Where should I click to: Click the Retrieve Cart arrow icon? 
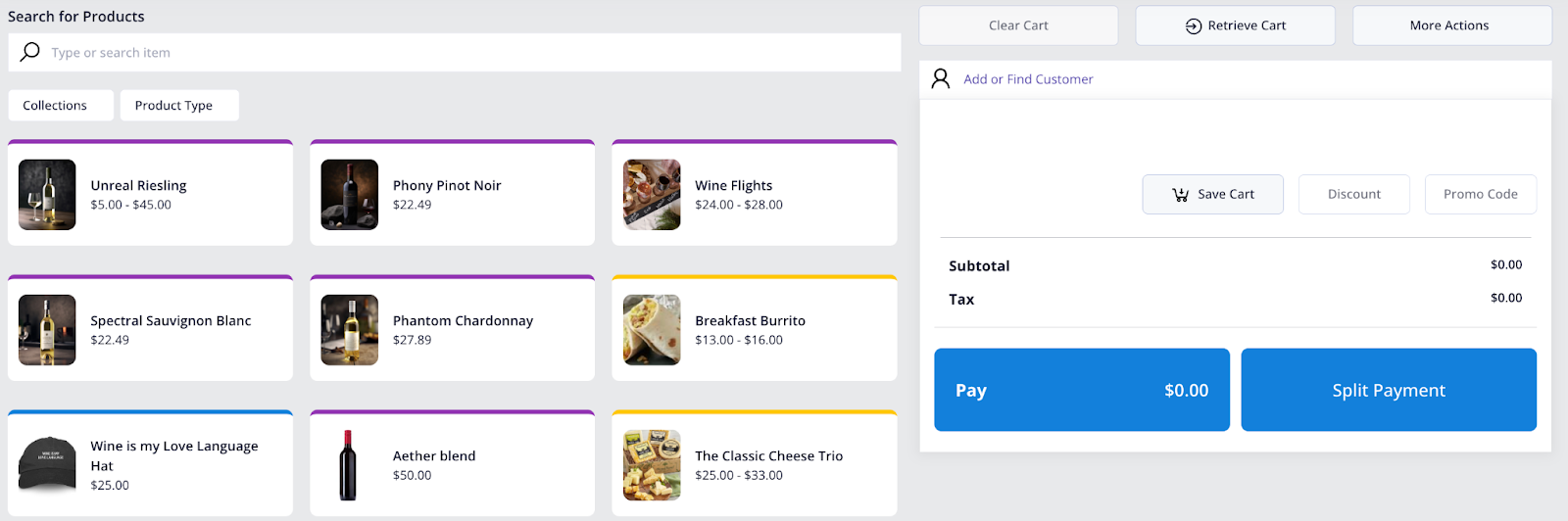1193,26
